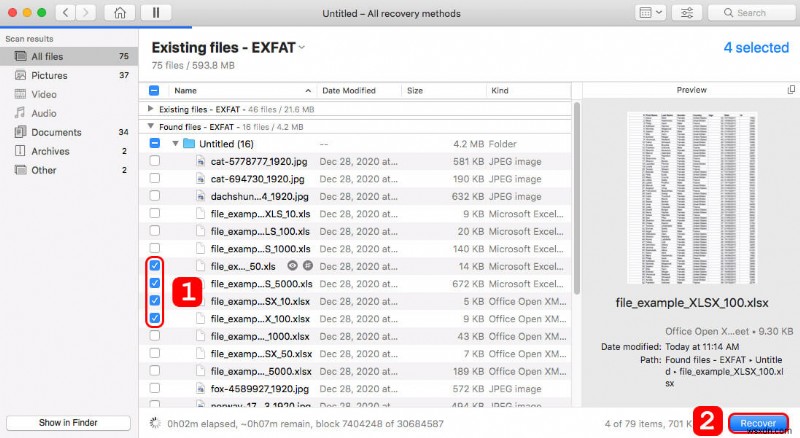
Task: Sort by Date Modified column
Action: 359,90
